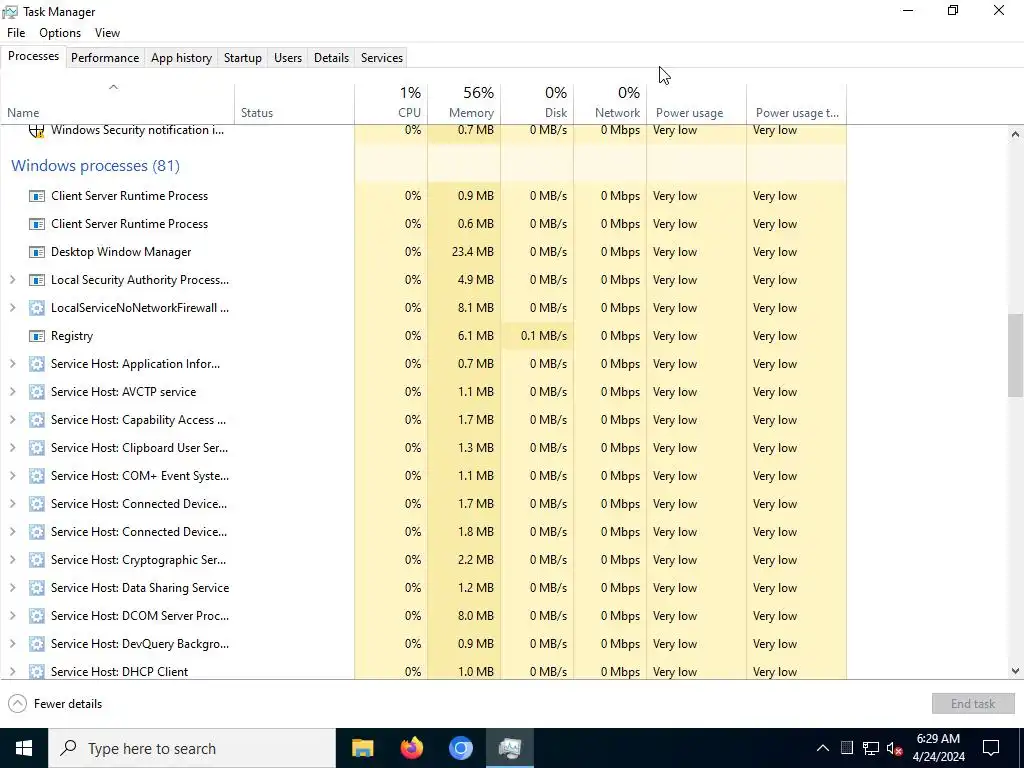Viewport: 1024px width, 768px height.
Task: Click the Service Host: Cryptographic Ser... gear icon
Action: pyautogui.click(x=37, y=560)
